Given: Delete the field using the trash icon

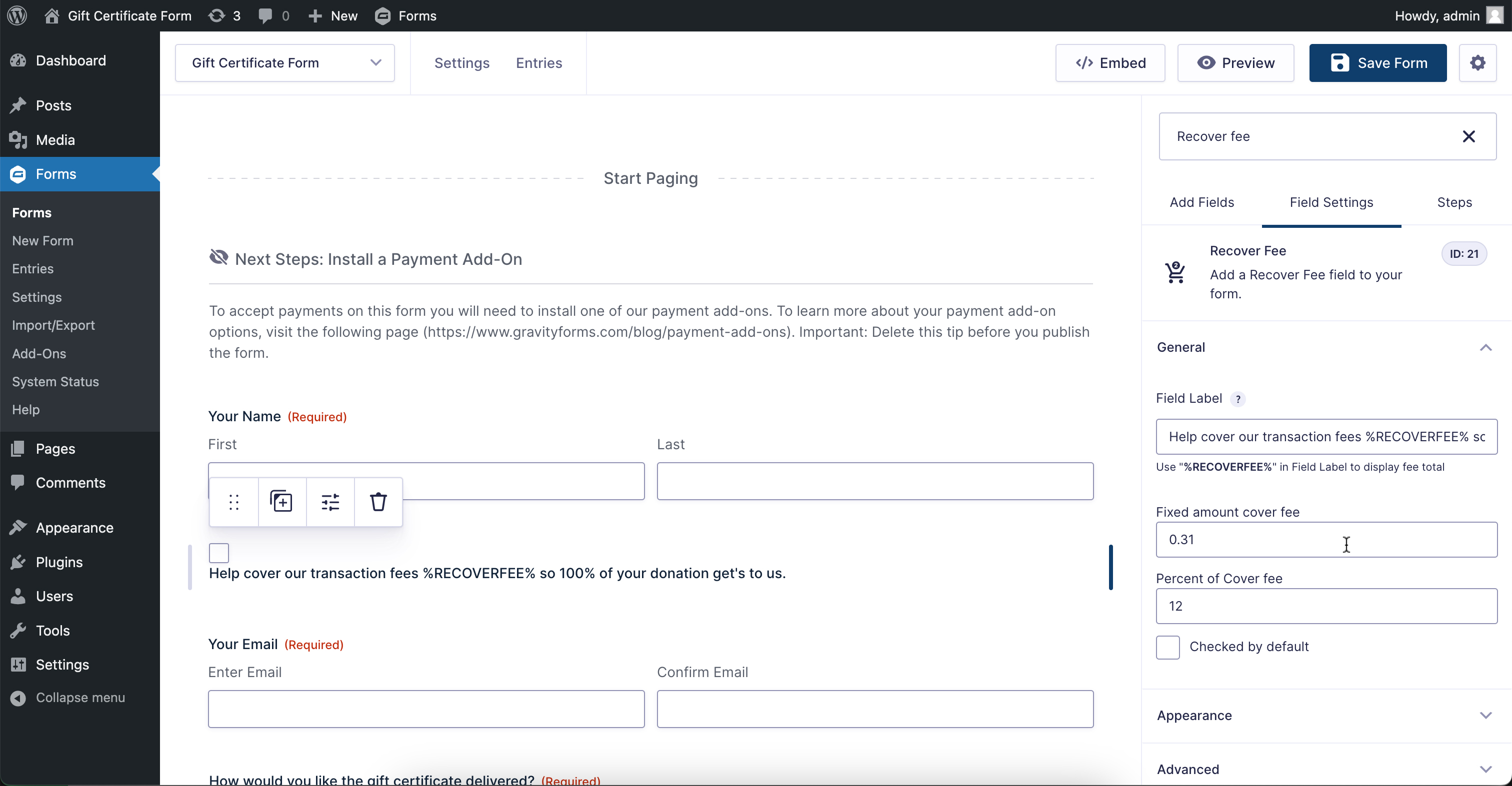Looking at the screenshot, I should 378,502.
